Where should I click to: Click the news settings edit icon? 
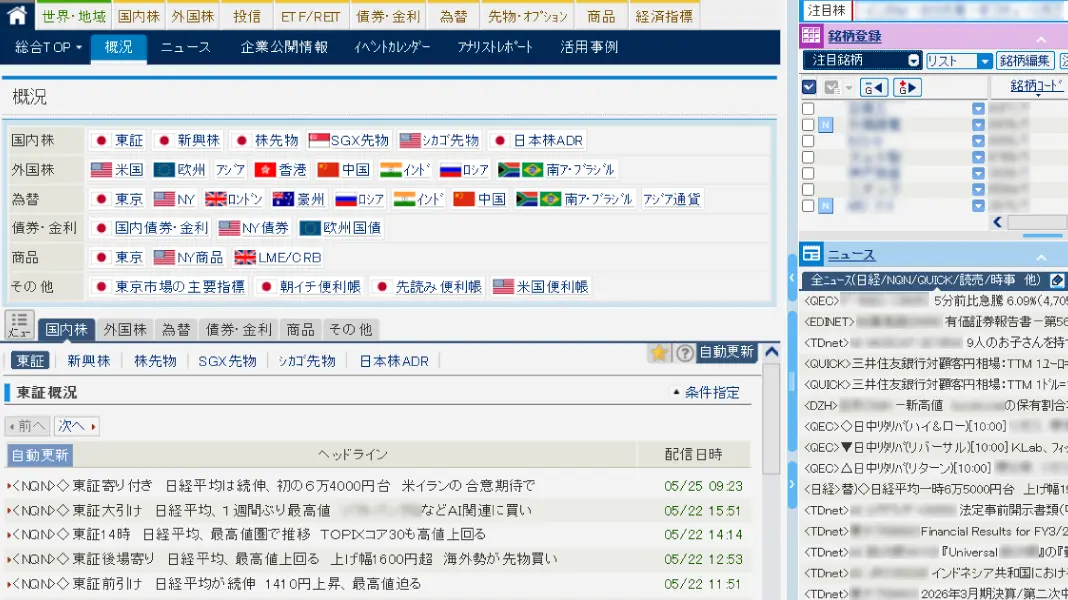pos(1056,280)
